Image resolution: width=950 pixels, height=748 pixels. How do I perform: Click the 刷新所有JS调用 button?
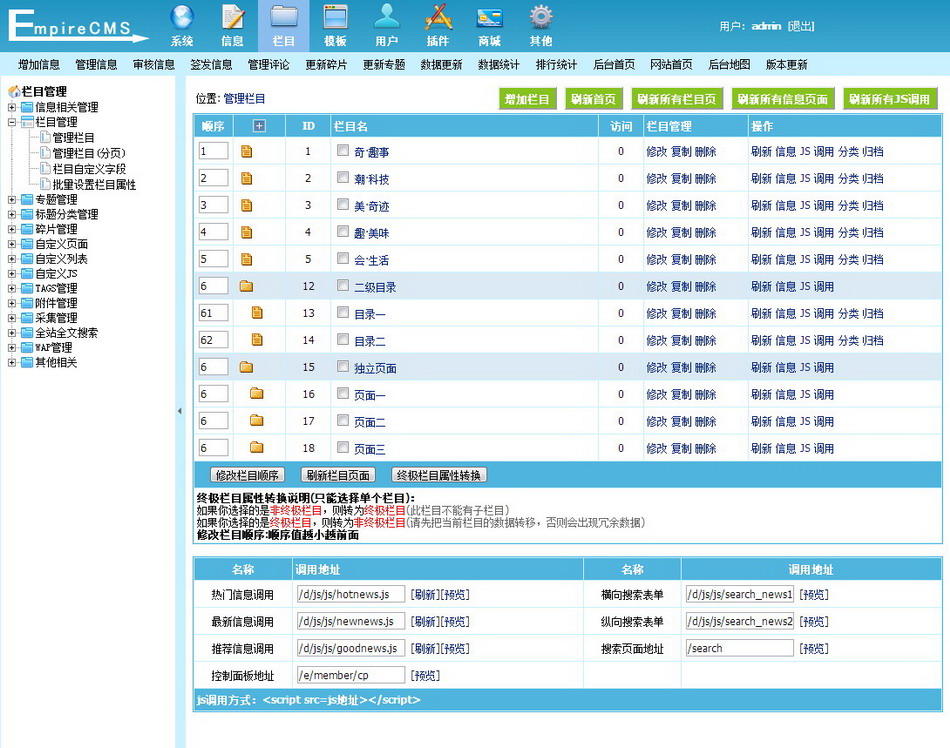pyautogui.click(x=889, y=99)
